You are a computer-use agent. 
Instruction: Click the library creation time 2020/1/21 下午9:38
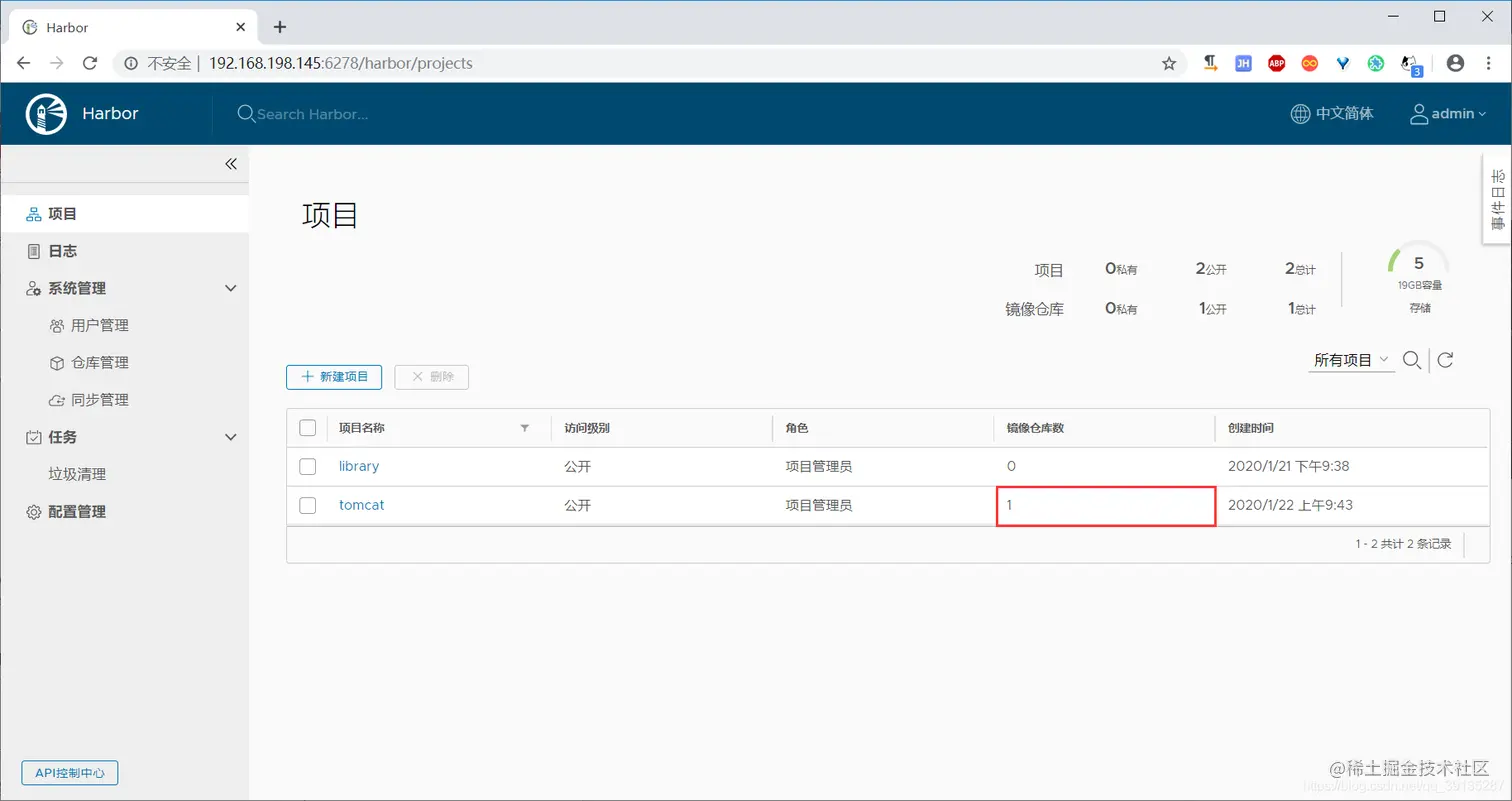point(1289,466)
